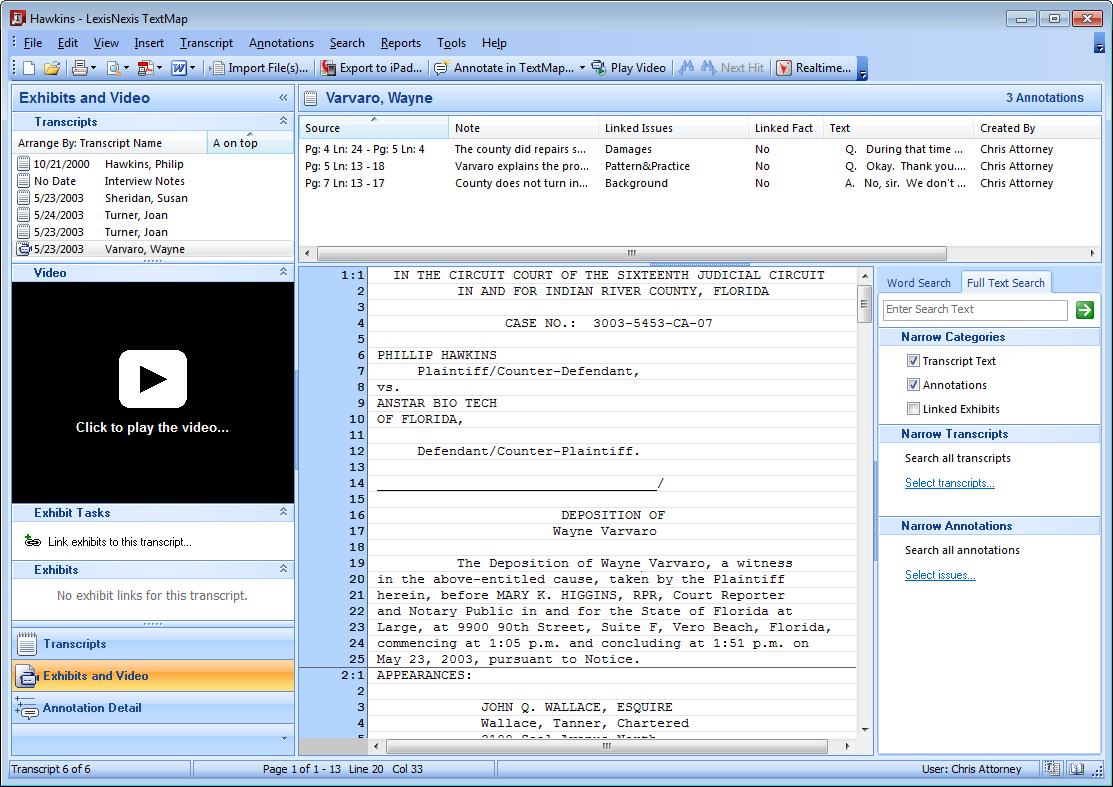Switch to the Full Text Search tab
Screen dimensions: 1113x787
(1005, 283)
